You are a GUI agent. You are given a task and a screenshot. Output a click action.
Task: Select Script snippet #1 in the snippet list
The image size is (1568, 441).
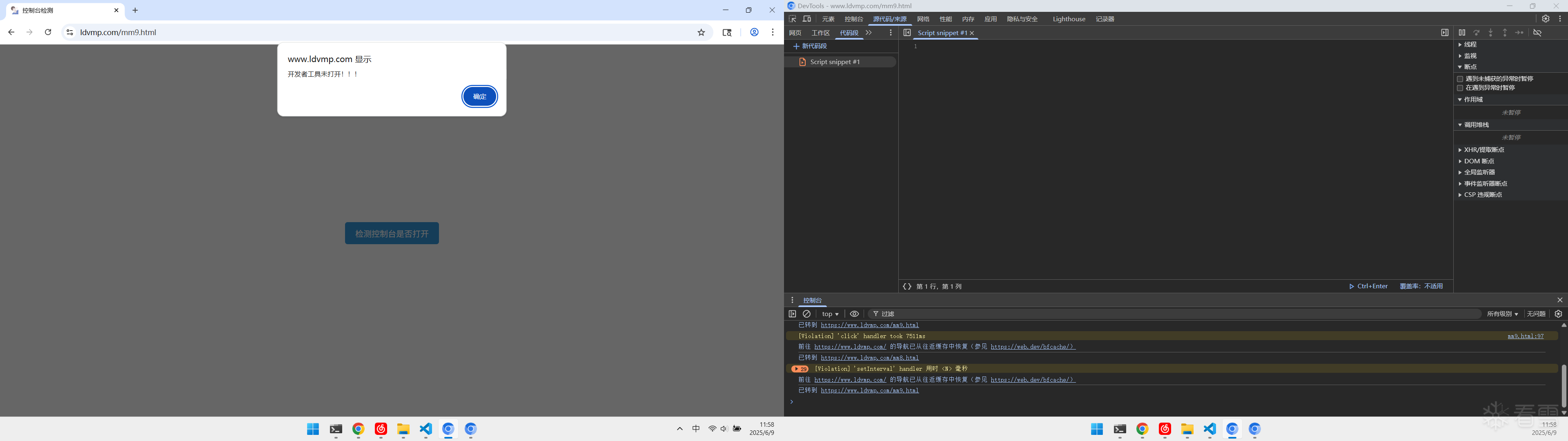click(840, 62)
